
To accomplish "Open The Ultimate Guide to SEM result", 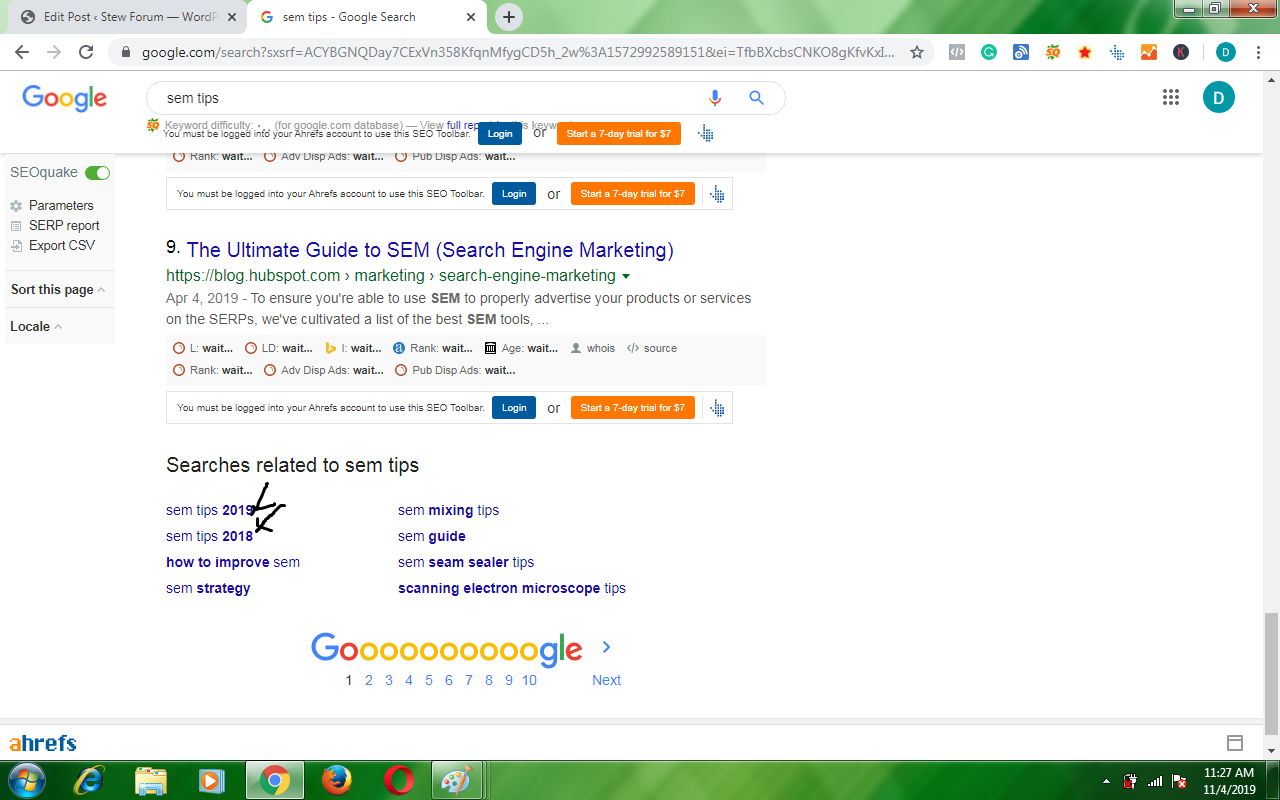I will [430, 250].
